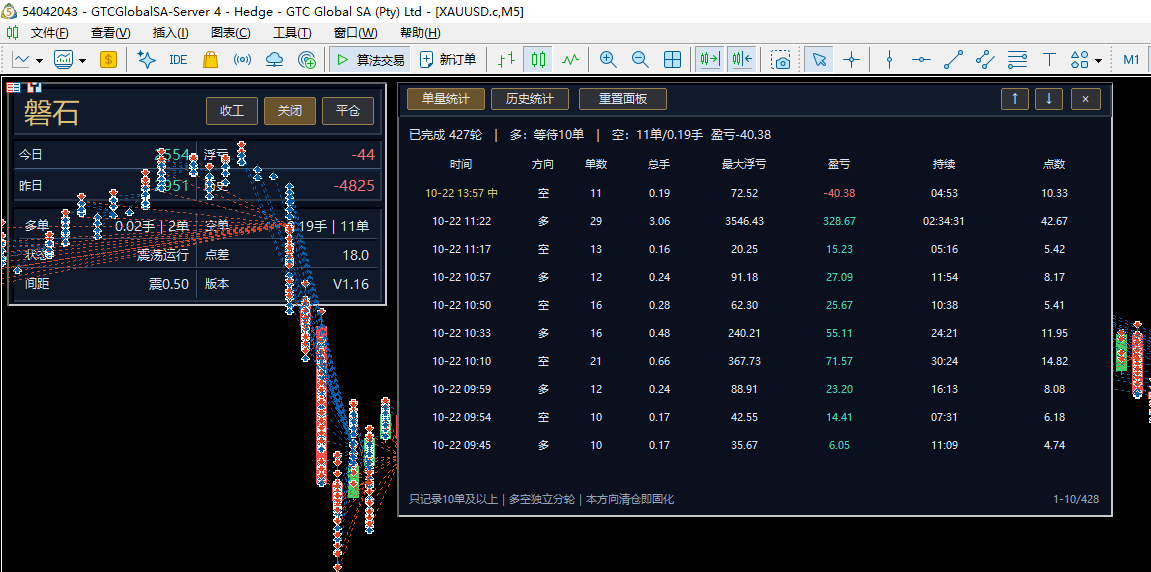Screen dimensions: 1151x572
Task: Click the red table icon on chart
Action: [13, 87]
